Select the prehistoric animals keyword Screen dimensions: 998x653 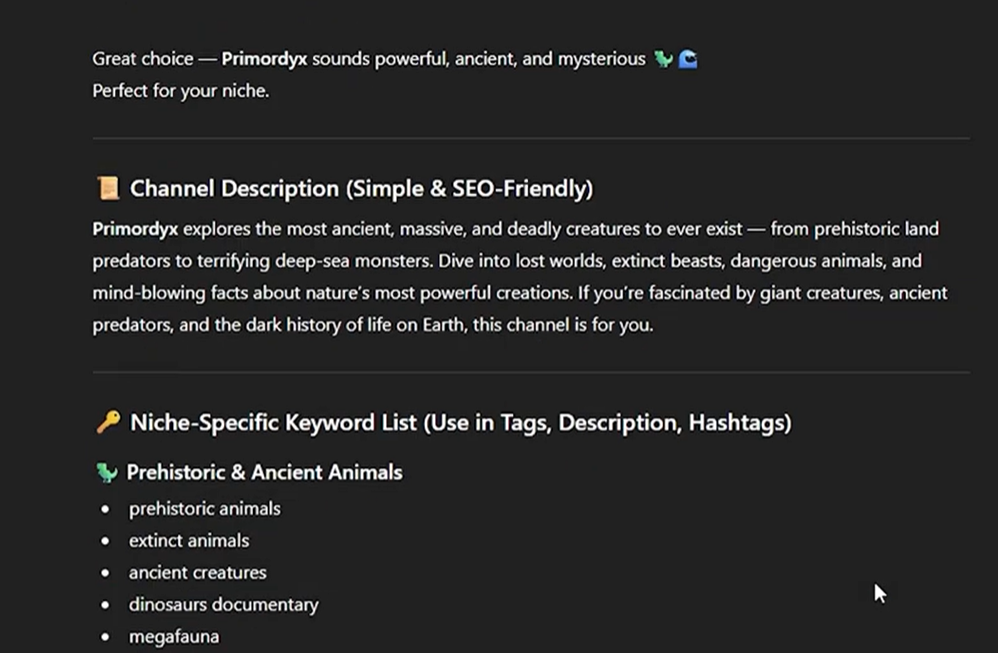point(204,509)
